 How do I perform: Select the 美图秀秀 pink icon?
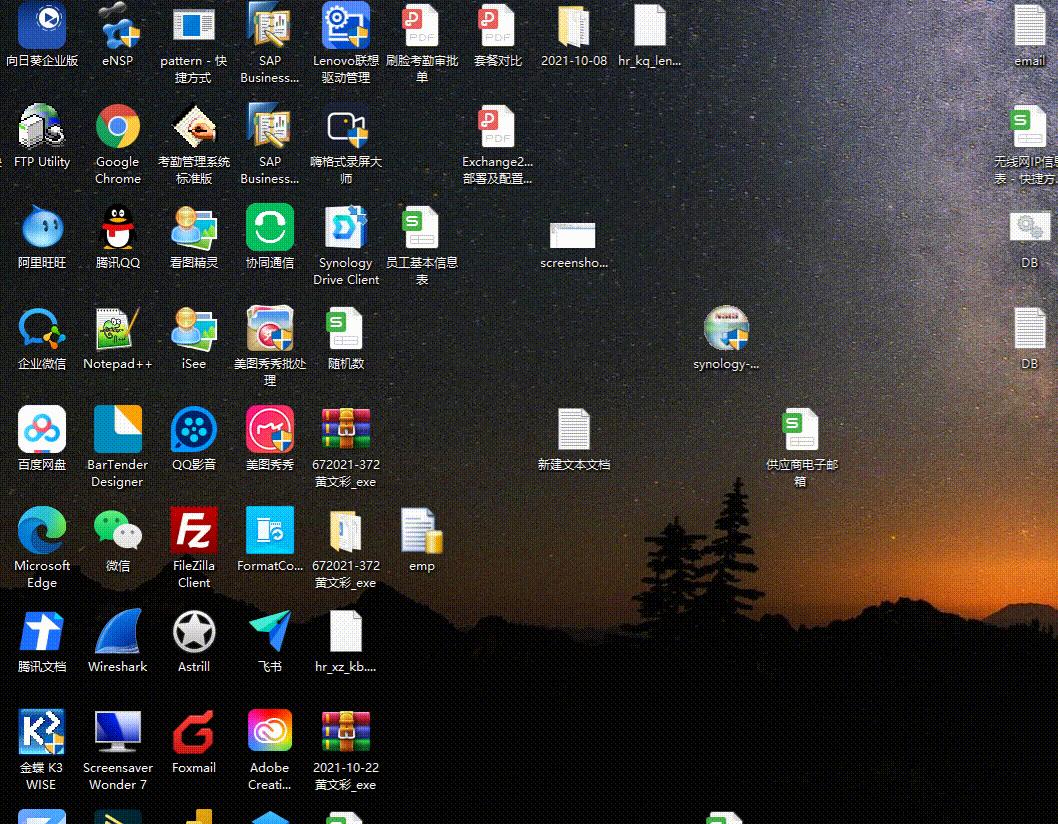click(x=270, y=429)
